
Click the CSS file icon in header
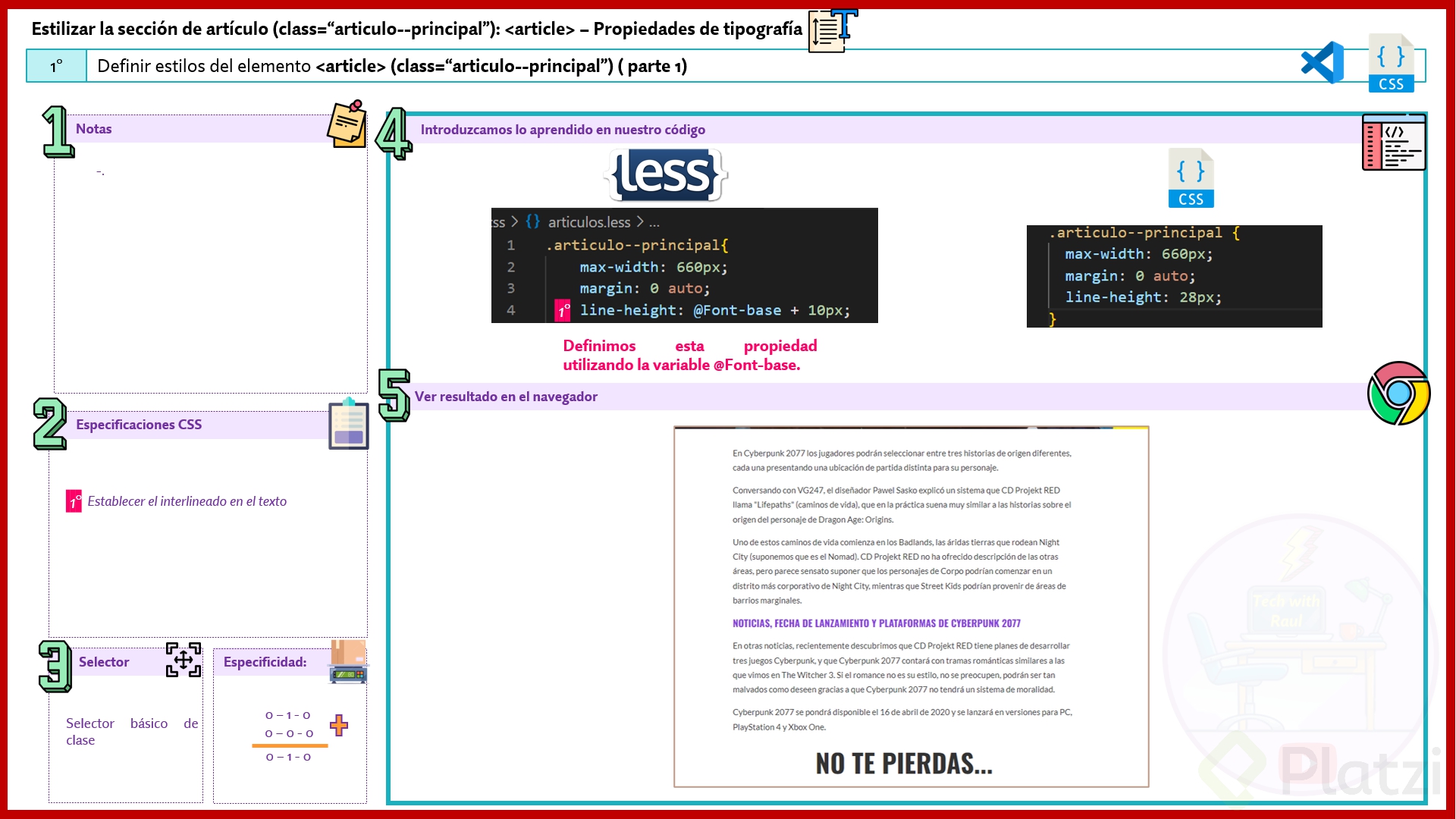[1391, 64]
